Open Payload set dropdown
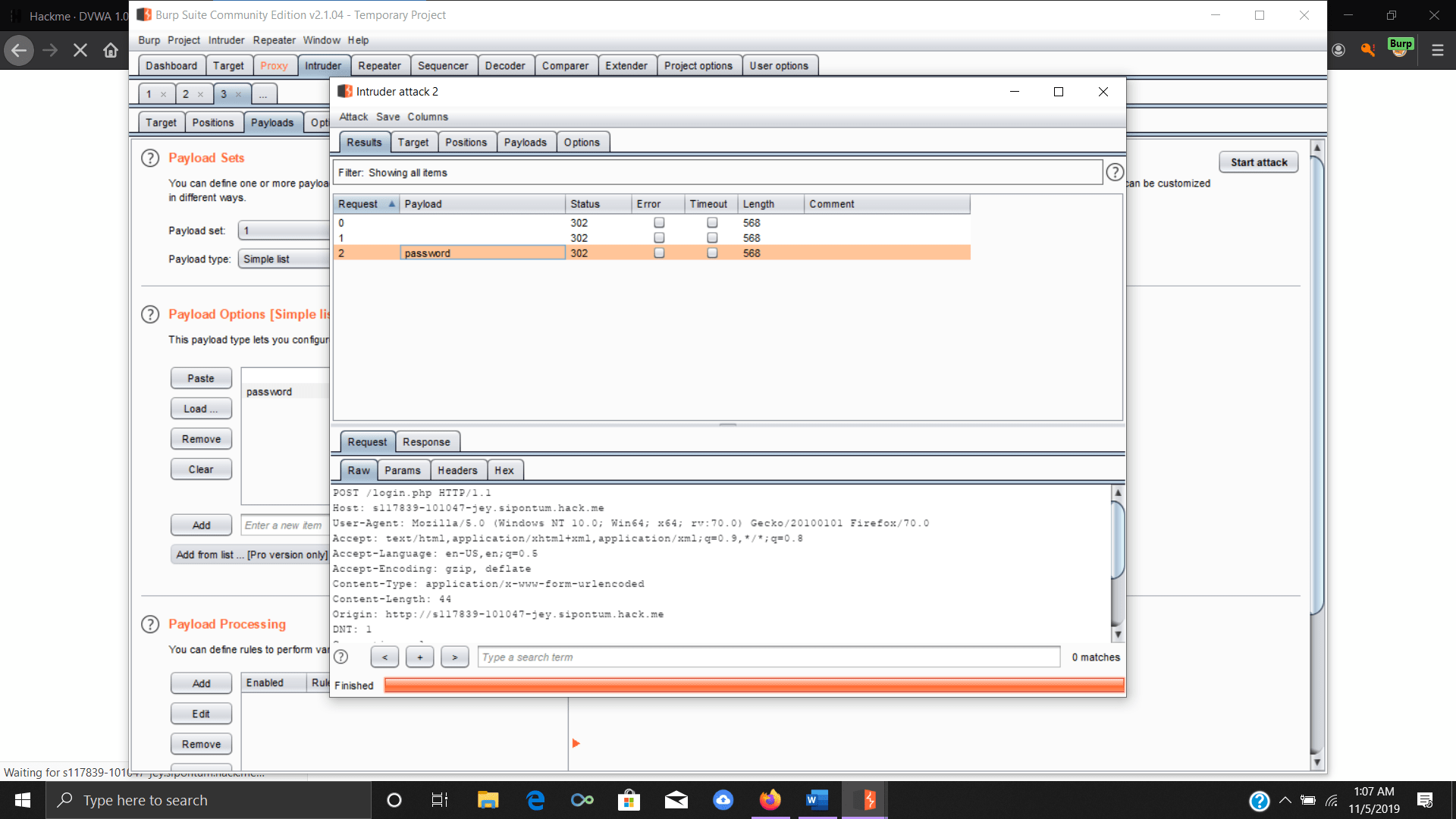Screen dimensions: 1456x819 click(x=284, y=231)
